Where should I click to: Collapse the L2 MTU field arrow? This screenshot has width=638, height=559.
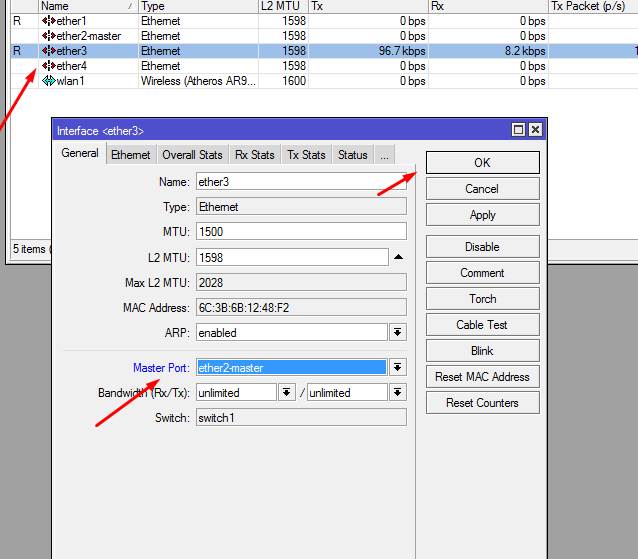pyautogui.click(x=398, y=257)
